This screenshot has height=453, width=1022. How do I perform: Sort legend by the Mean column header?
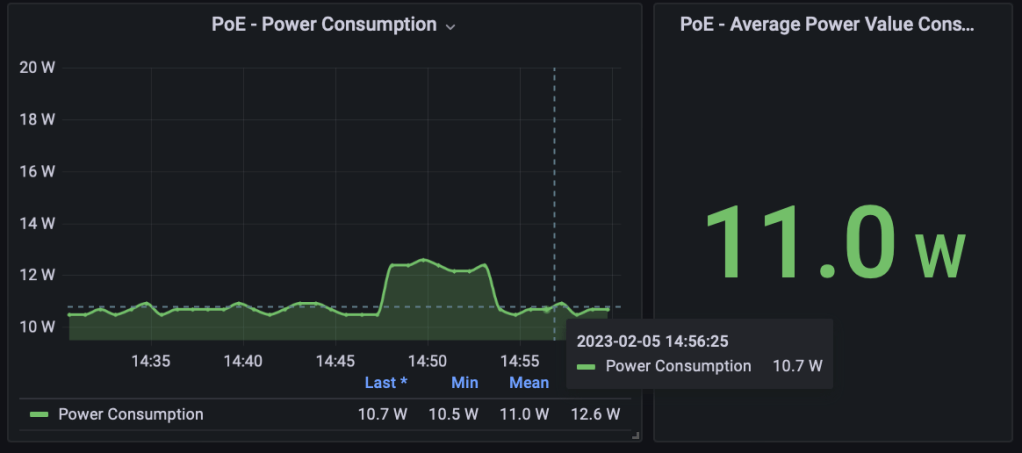pos(528,383)
